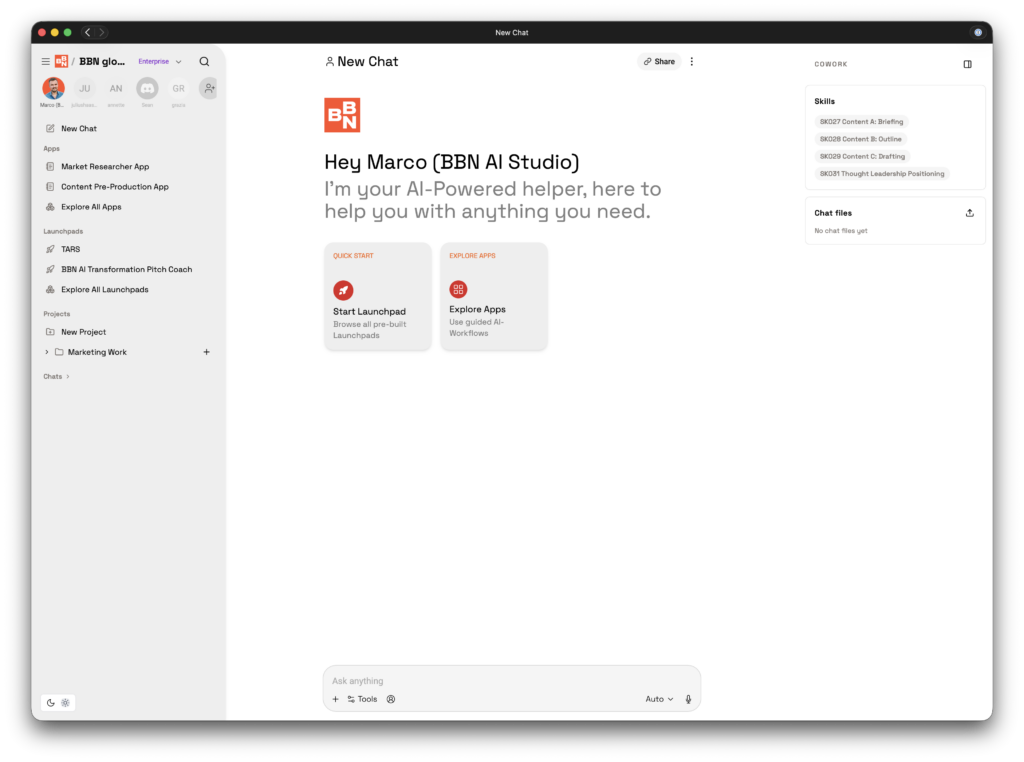Go forward with the title bar arrow
Viewport: 1024px width, 762px height.
click(102, 32)
